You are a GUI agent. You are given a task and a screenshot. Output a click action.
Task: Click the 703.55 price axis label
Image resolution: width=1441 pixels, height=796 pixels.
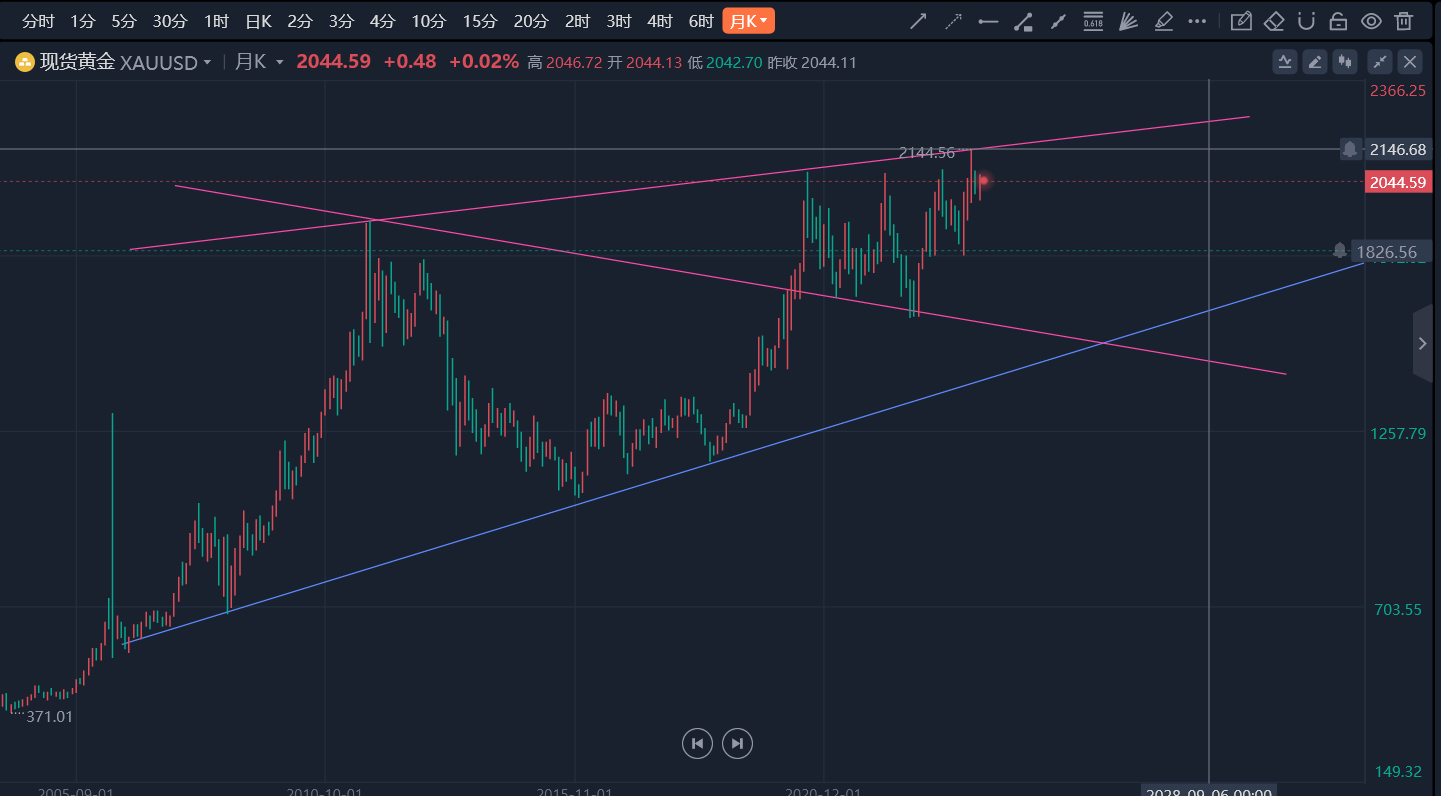click(1398, 609)
